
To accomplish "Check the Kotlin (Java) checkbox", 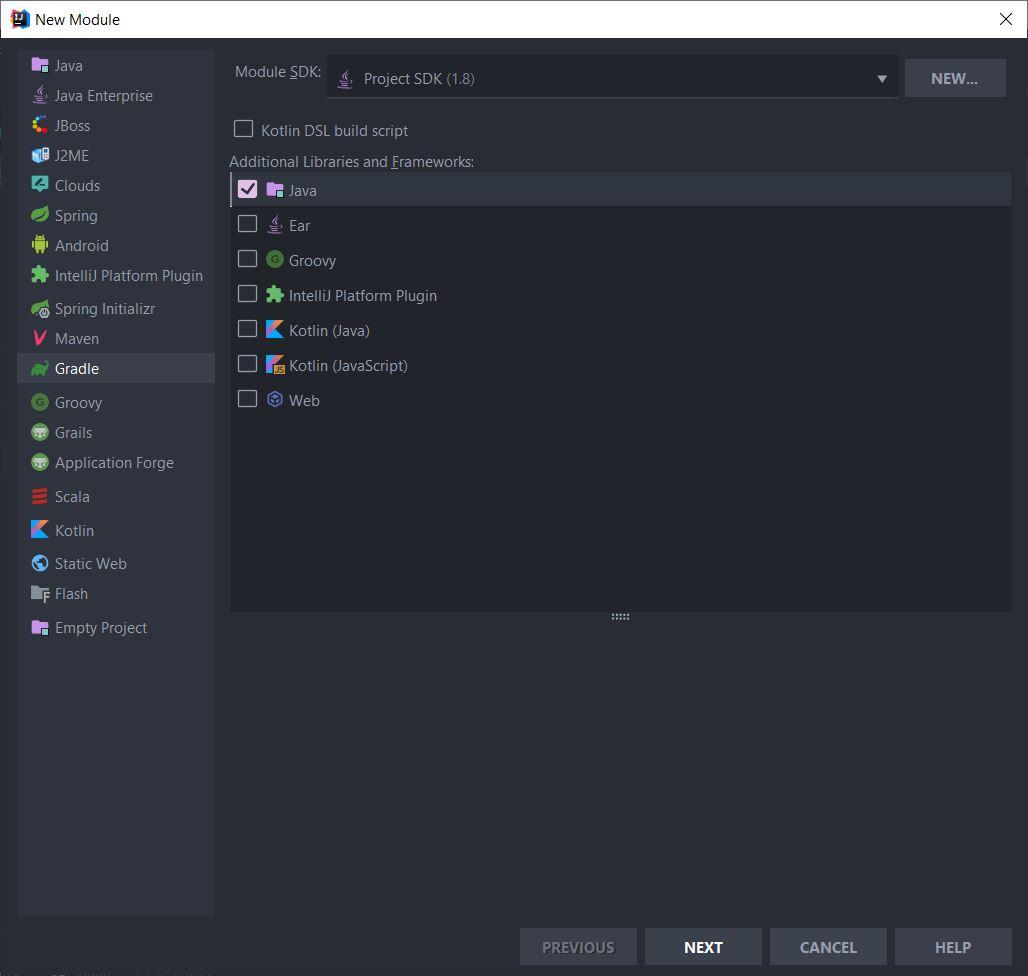I will click(x=247, y=328).
